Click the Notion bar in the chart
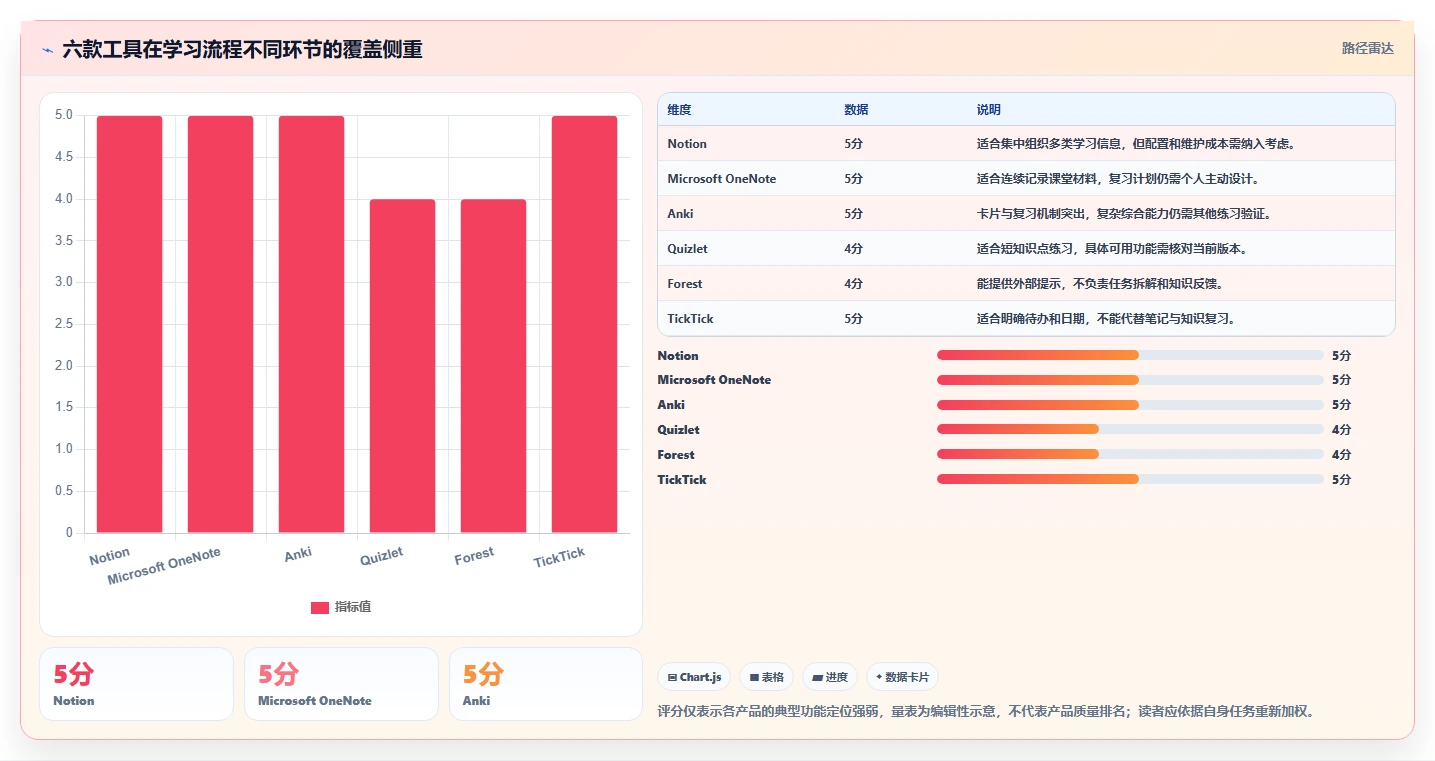The image size is (1435, 761). [x=129, y=324]
